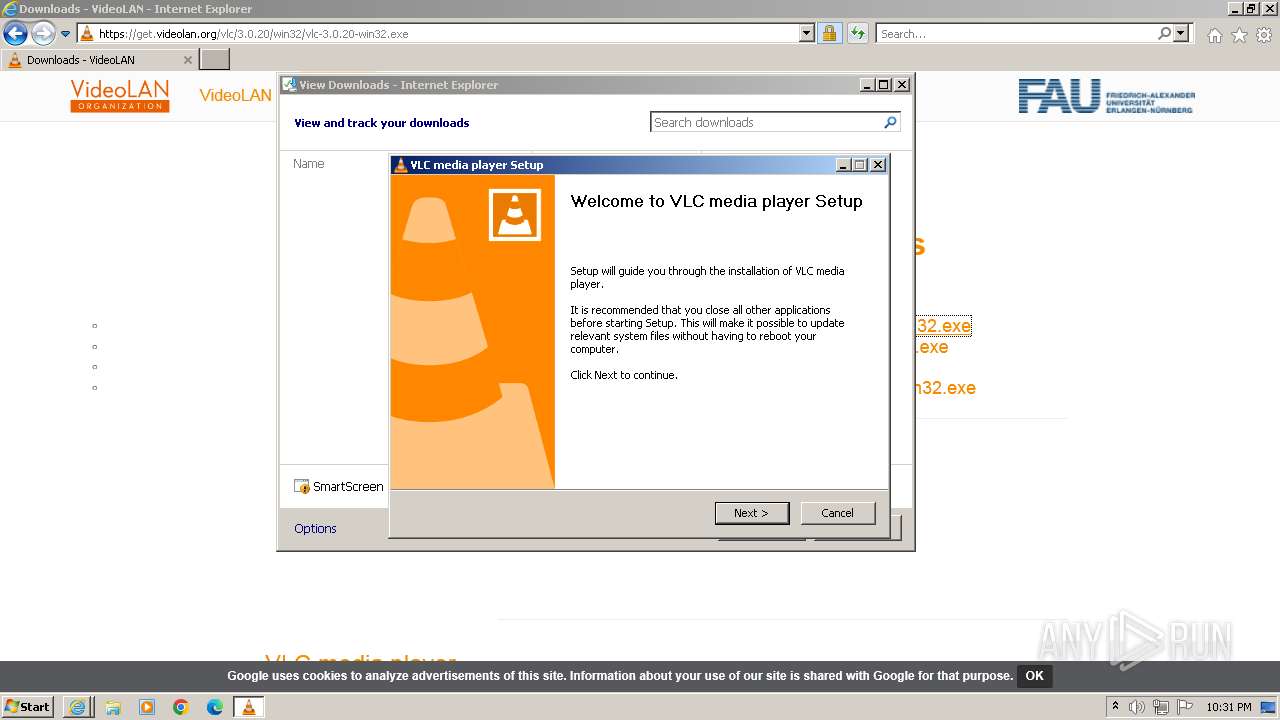Viewport: 1280px width, 720px height.
Task: Open the recent pages dropdown arrow
Action: (66, 34)
